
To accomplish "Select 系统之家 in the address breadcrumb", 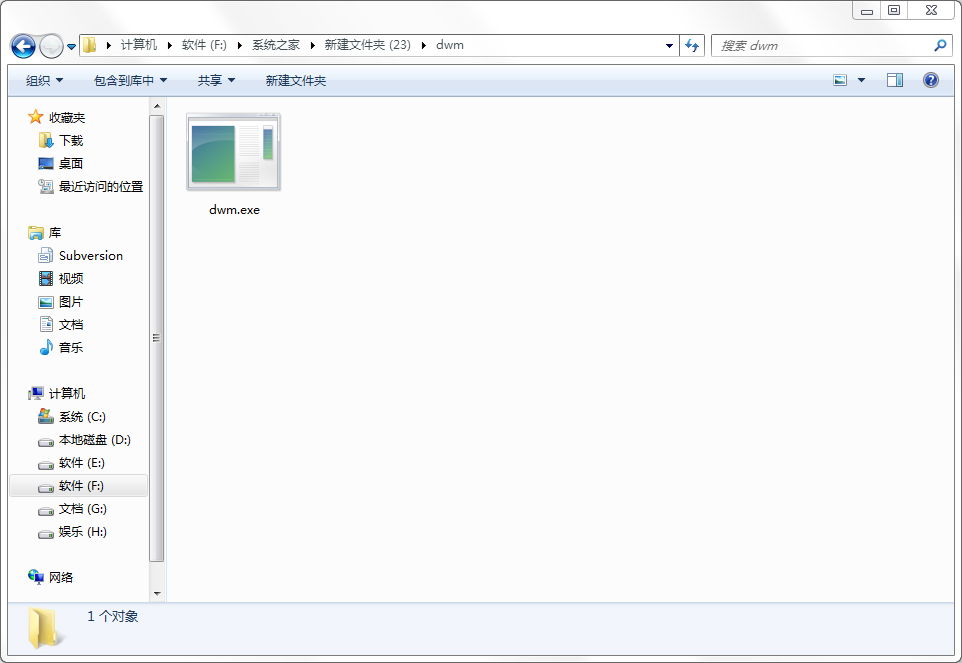I will click(x=275, y=45).
